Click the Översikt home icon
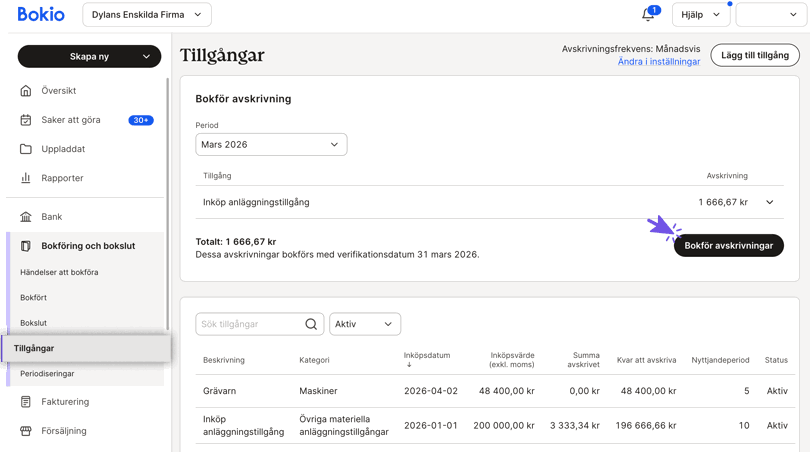Screen dimensions: 810x452 pyautogui.click(x=26, y=91)
